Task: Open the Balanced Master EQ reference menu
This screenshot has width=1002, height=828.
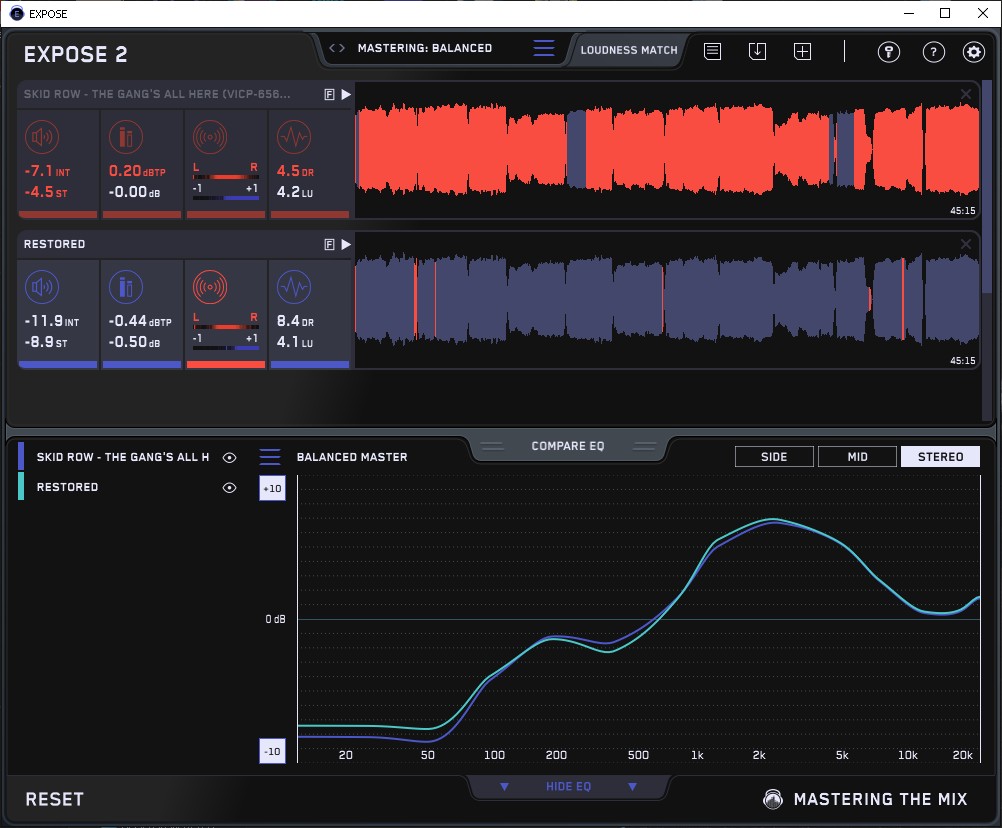Action: click(x=270, y=457)
